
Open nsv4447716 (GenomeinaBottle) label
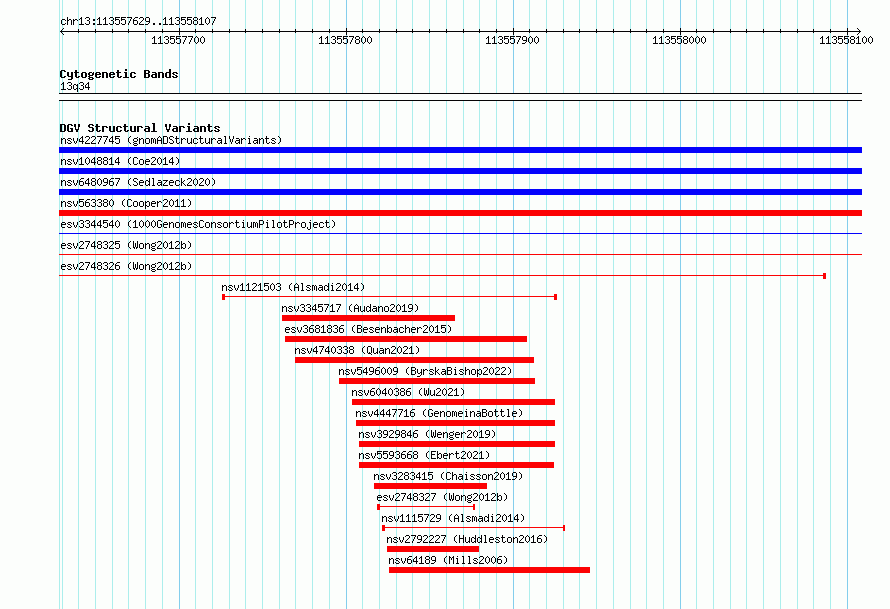coord(439,413)
